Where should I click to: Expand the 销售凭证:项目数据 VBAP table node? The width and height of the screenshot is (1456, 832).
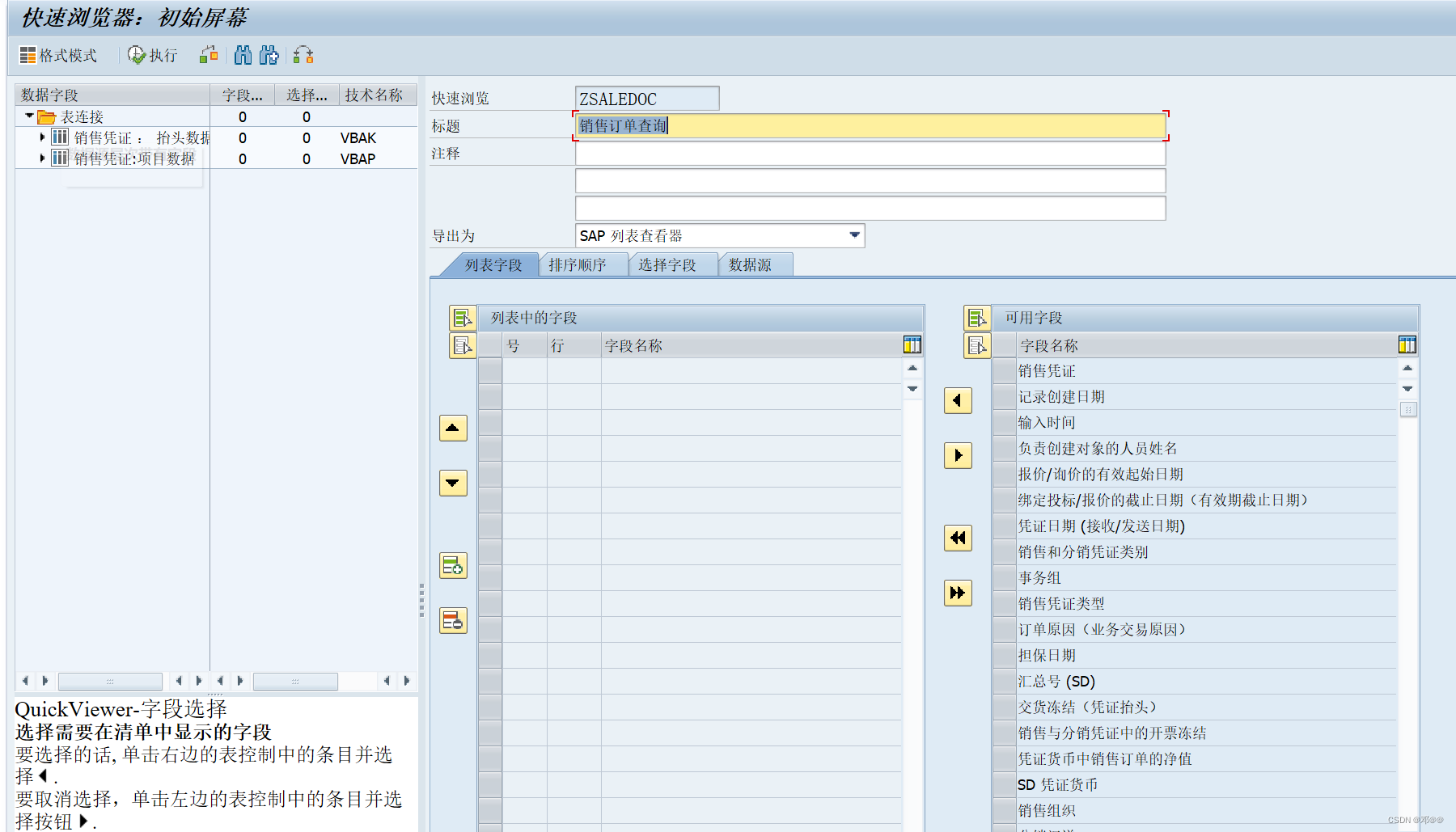(42, 158)
